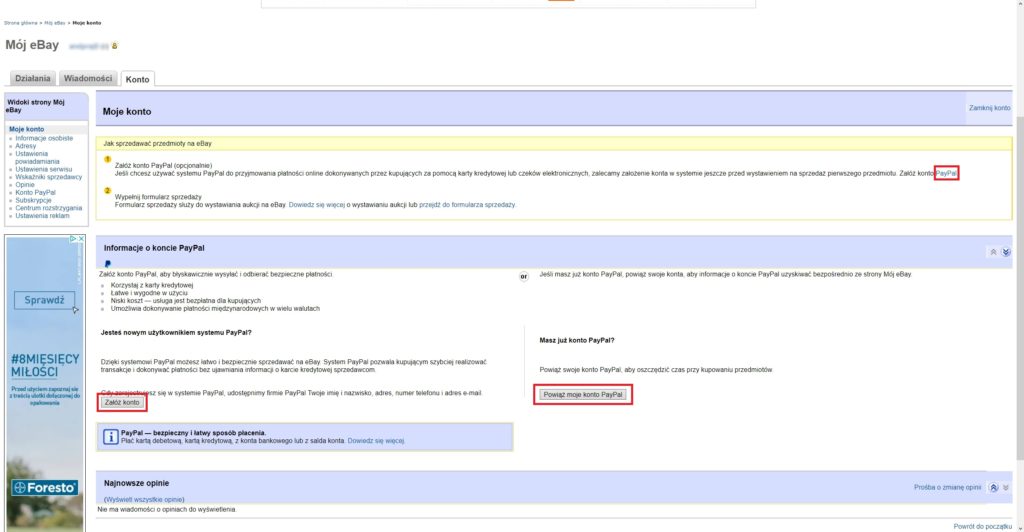Expand Najnowsze opinie section with down arrow
This screenshot has height=532, width=1024.
[x=1006, y=487]
